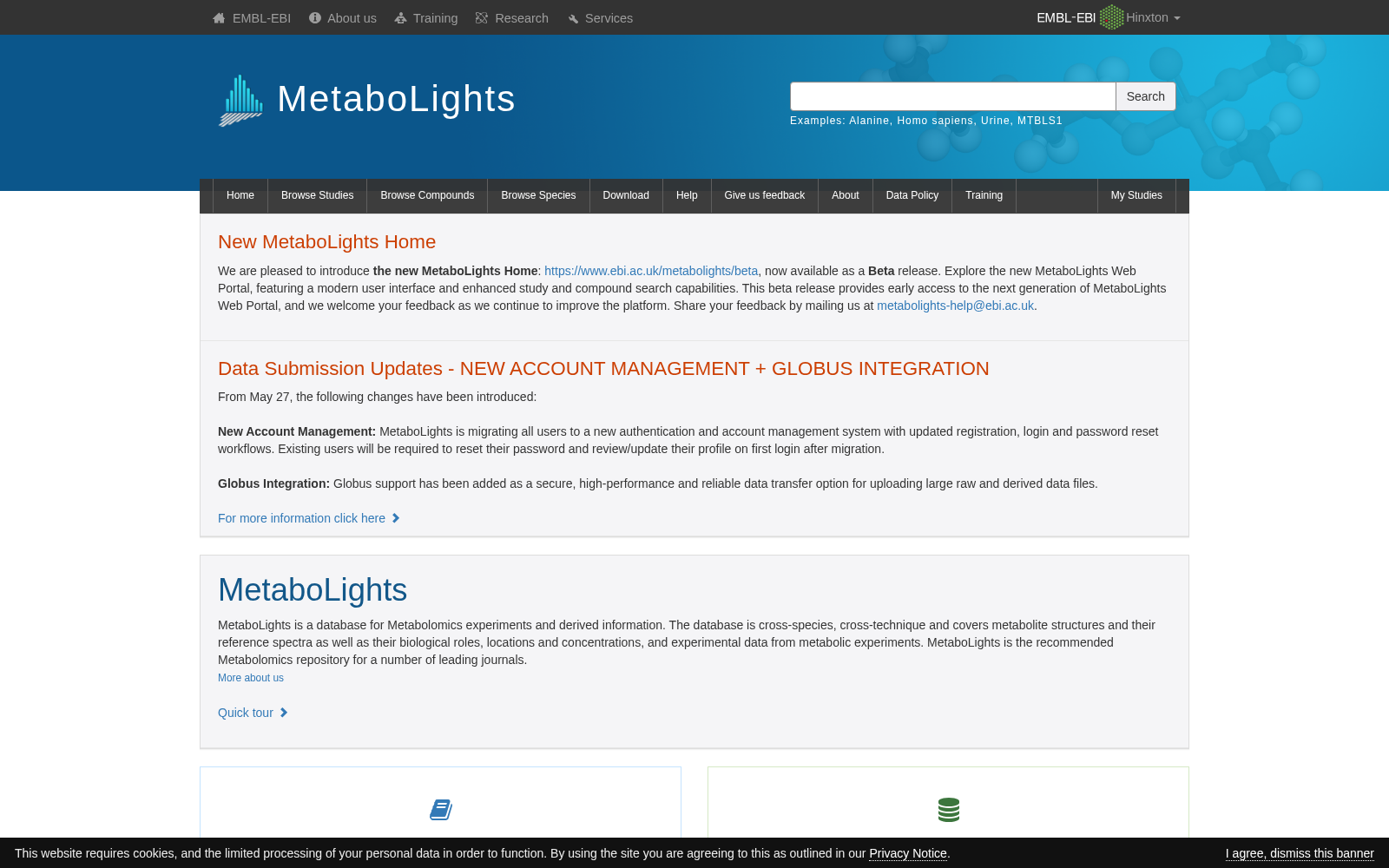
Task: Click the Research icon in the top bar
Action: (482, 17)
